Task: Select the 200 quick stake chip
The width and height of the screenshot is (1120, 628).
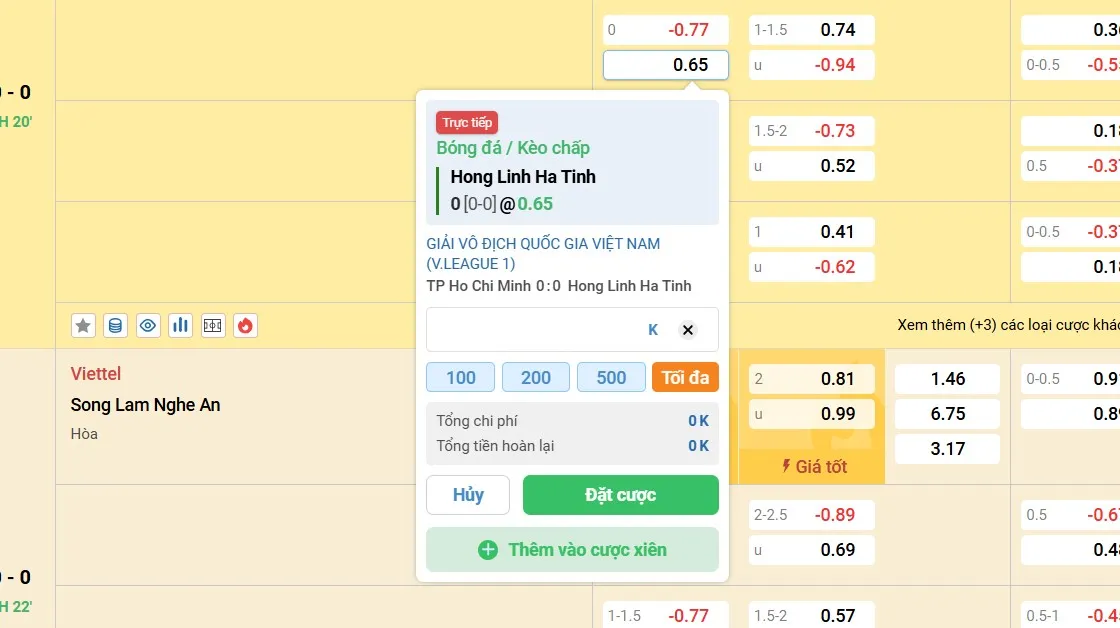Action: click(536, 377)
